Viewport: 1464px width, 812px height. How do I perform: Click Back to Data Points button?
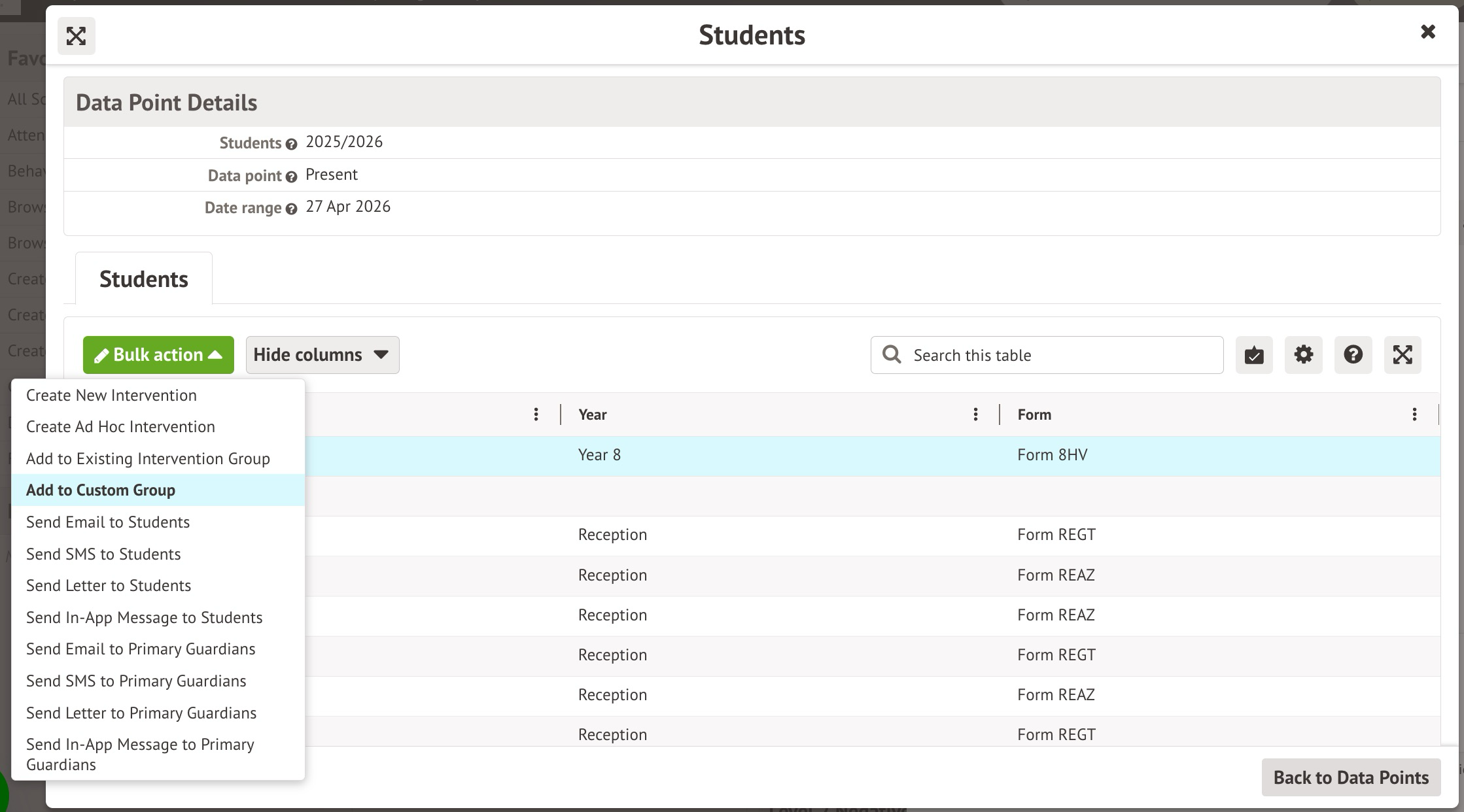[x=1350, y=777]
